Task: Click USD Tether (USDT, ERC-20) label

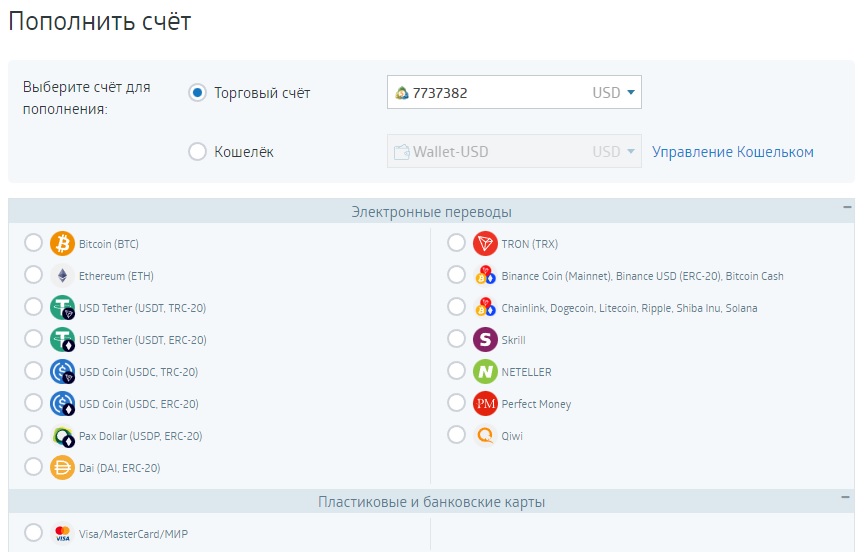Action: tap(143, 340)
